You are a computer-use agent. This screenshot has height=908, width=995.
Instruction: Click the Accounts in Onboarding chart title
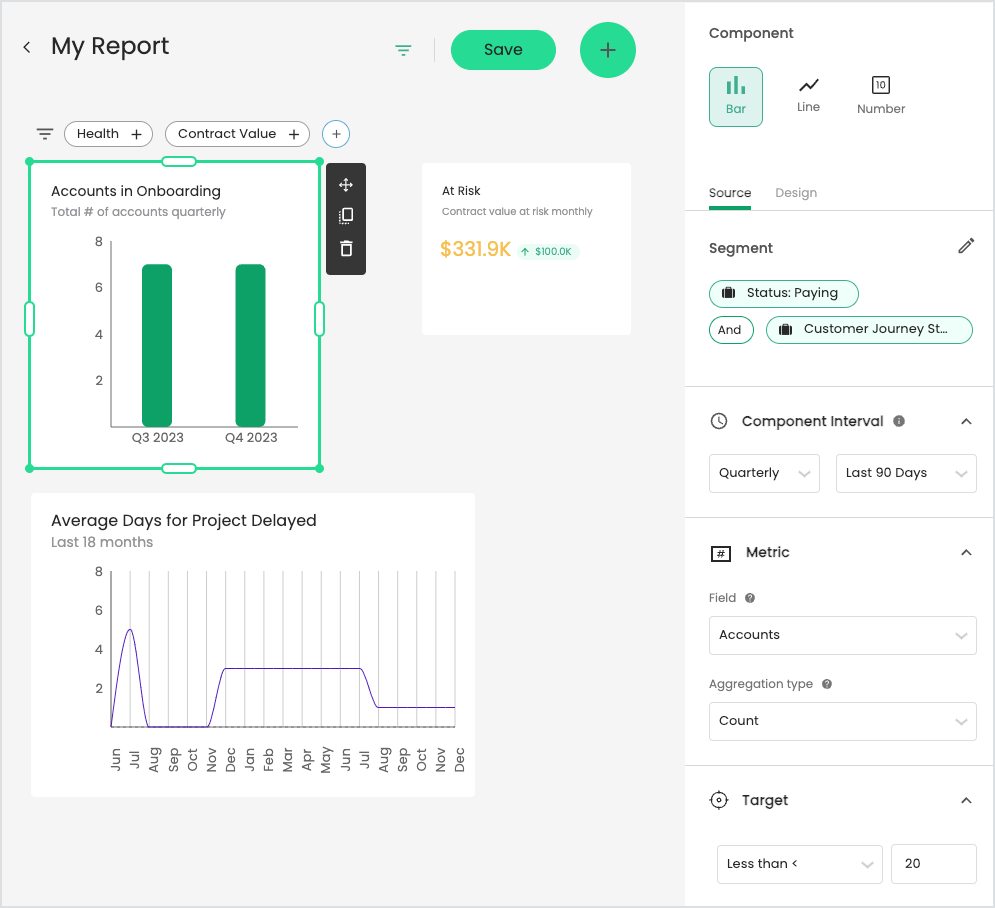coord(136,191)
